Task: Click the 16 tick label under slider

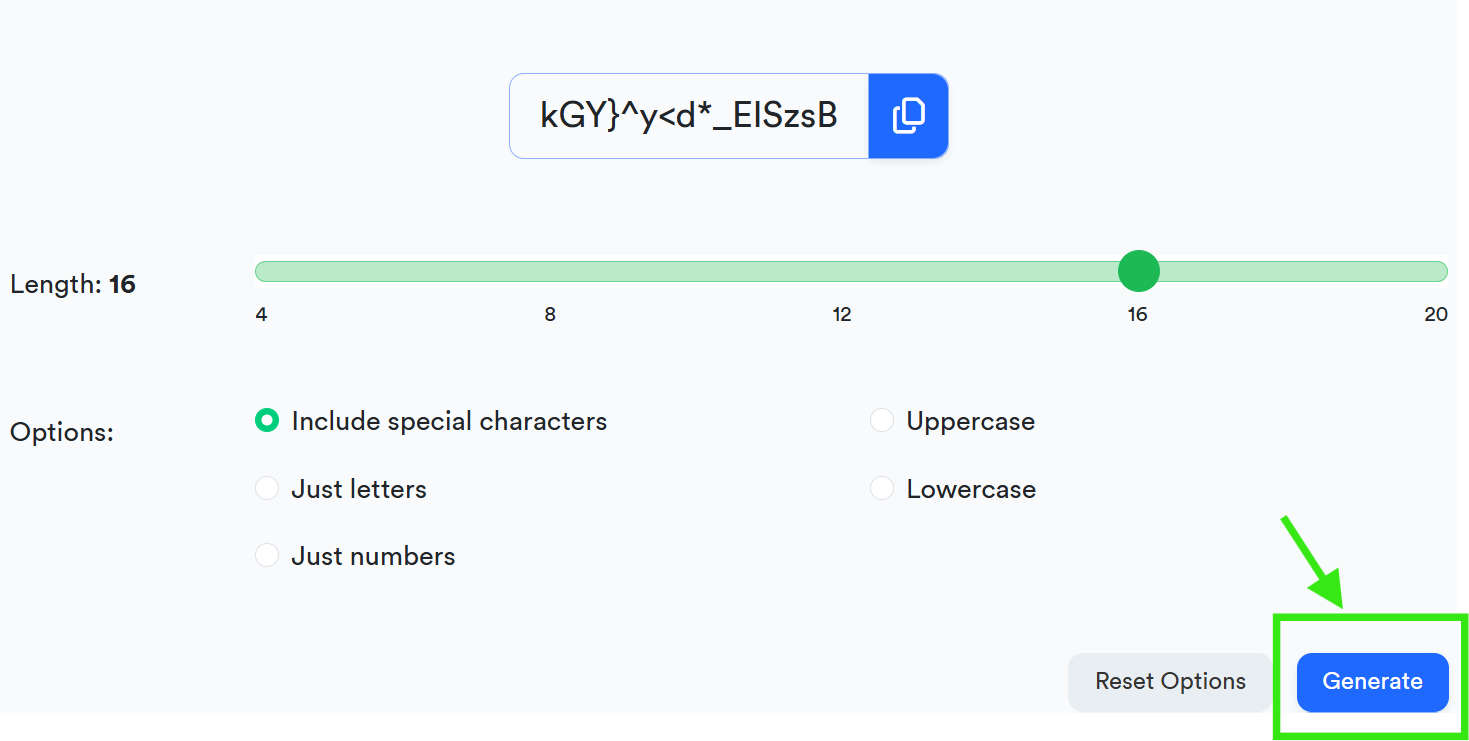Action: coord(1138,315)
